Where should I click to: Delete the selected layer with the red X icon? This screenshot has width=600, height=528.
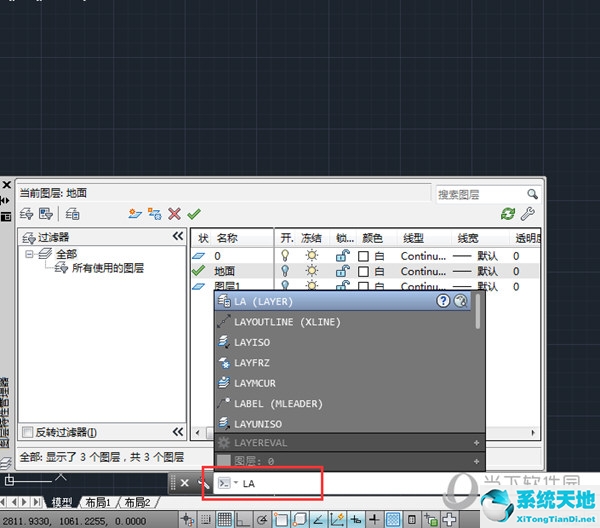click(174, 213)
